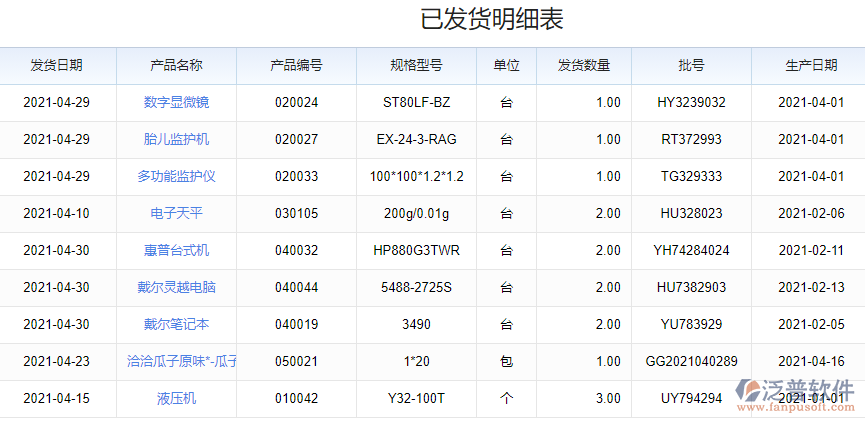Click spec cell 3490
Image resolution: width=865 pixels, height=423 pixels.
coord(417,324)
